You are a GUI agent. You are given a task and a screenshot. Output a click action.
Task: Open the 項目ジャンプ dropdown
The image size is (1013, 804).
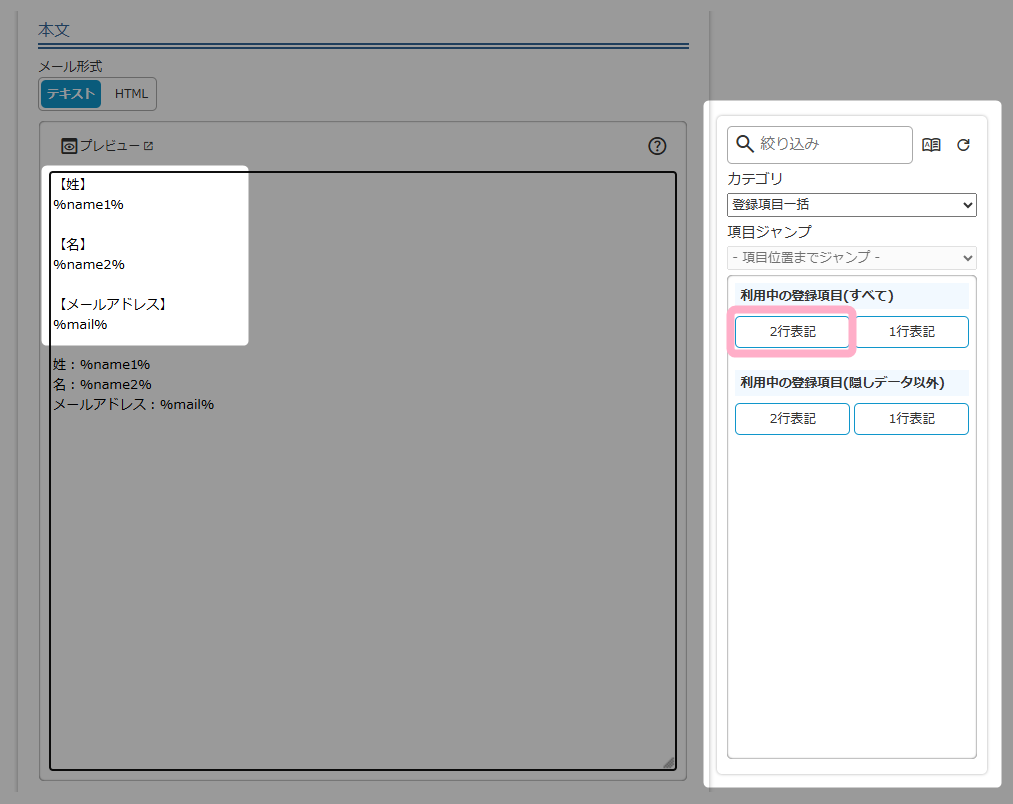coord(851,257)
